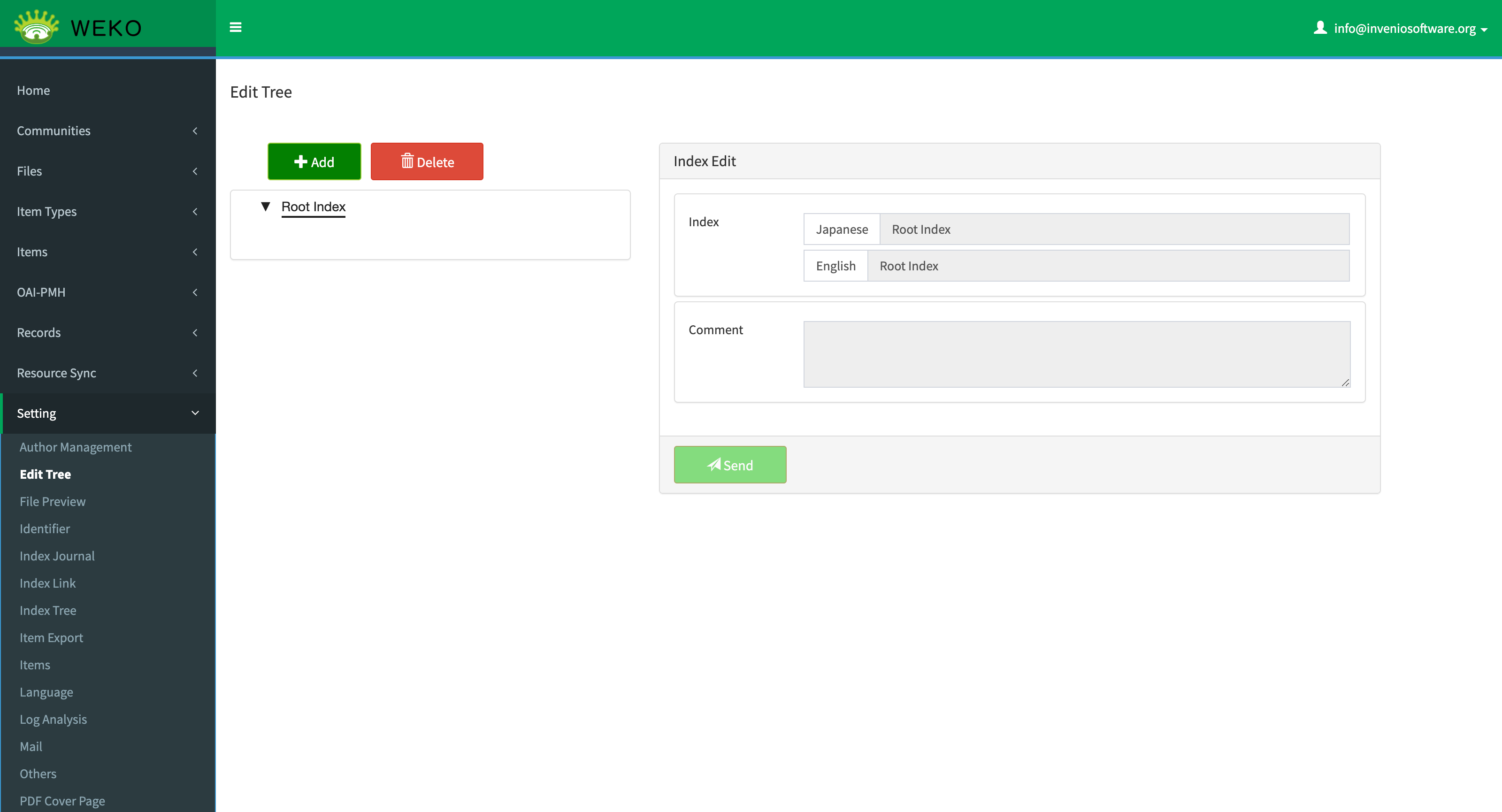Image resolution: width=1502 pixels, height=812 pixels.
Task: Click the user profile icon
Action: (x=1320, y=27)
